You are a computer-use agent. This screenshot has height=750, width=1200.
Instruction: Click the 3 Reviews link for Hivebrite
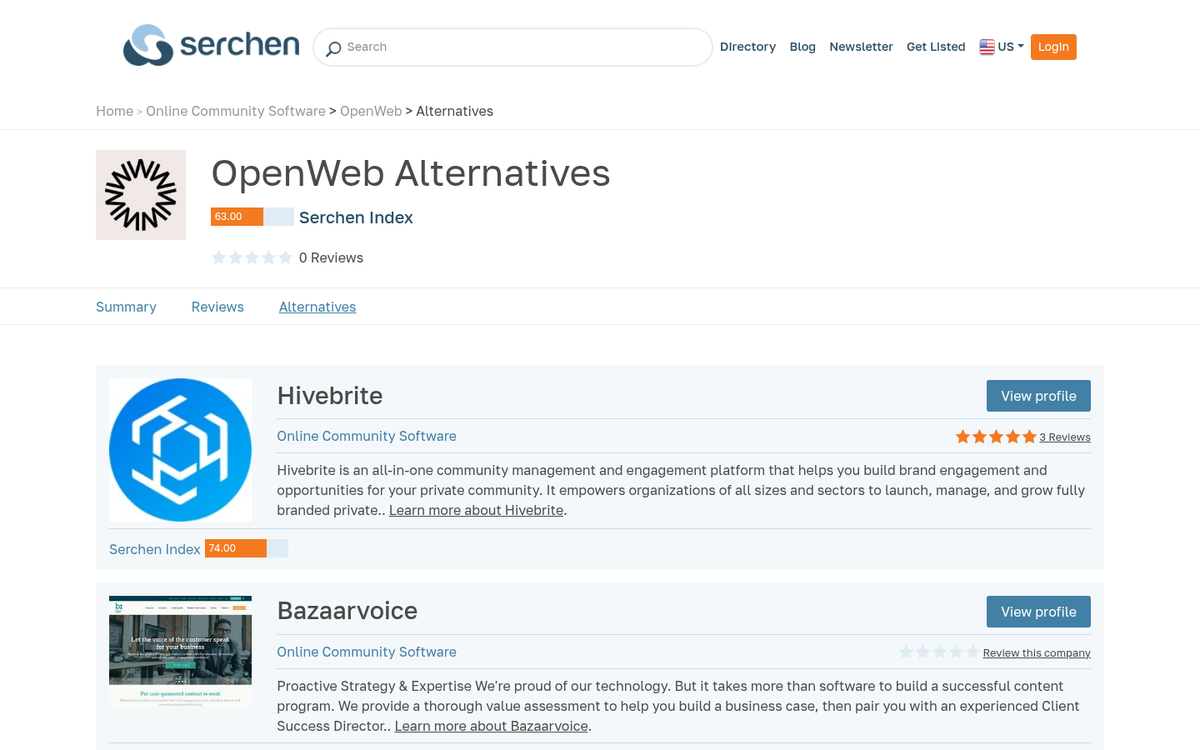pos(1064,436)
